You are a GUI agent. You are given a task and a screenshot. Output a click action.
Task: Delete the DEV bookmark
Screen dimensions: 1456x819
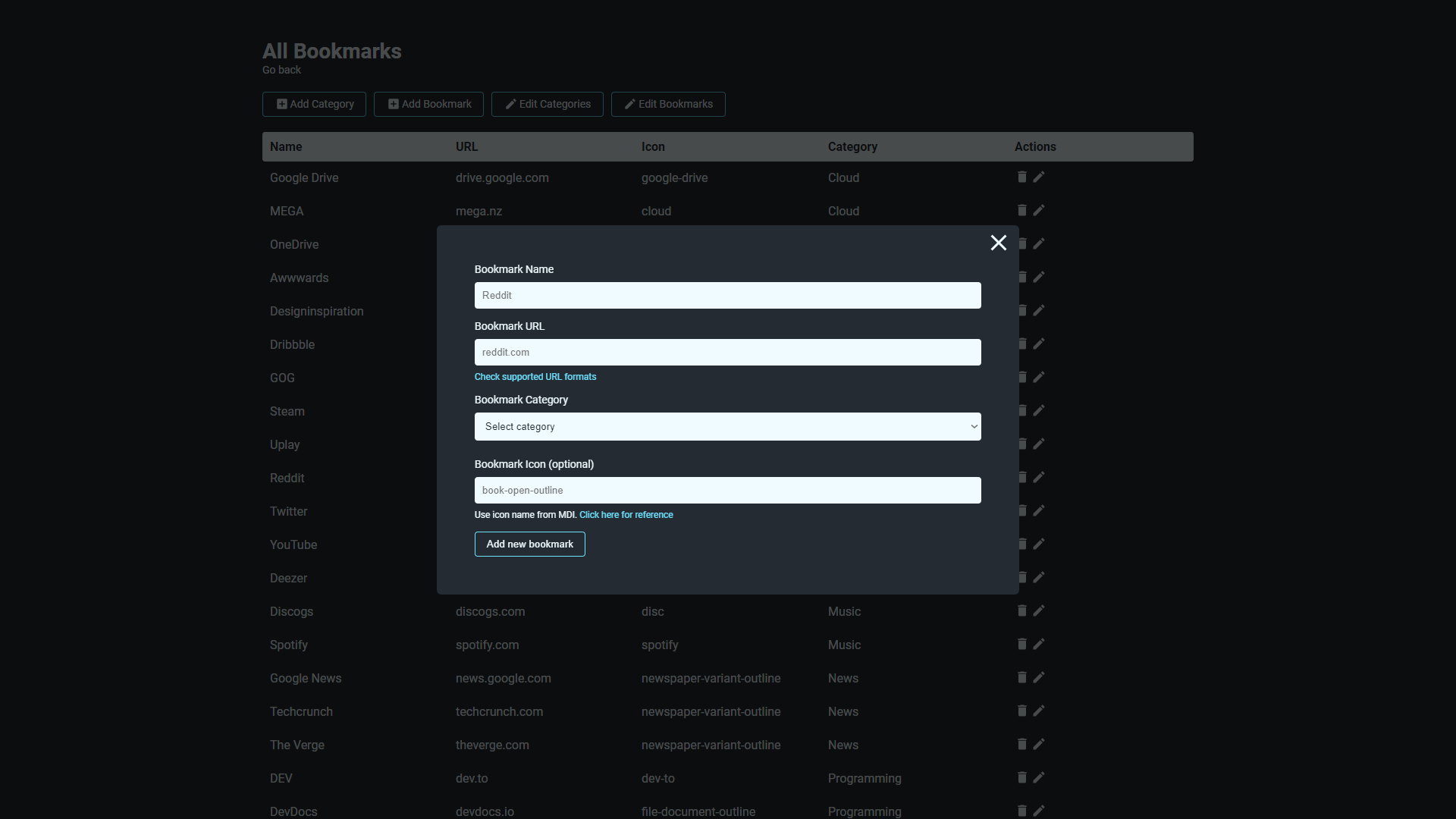coord(1021,777)
